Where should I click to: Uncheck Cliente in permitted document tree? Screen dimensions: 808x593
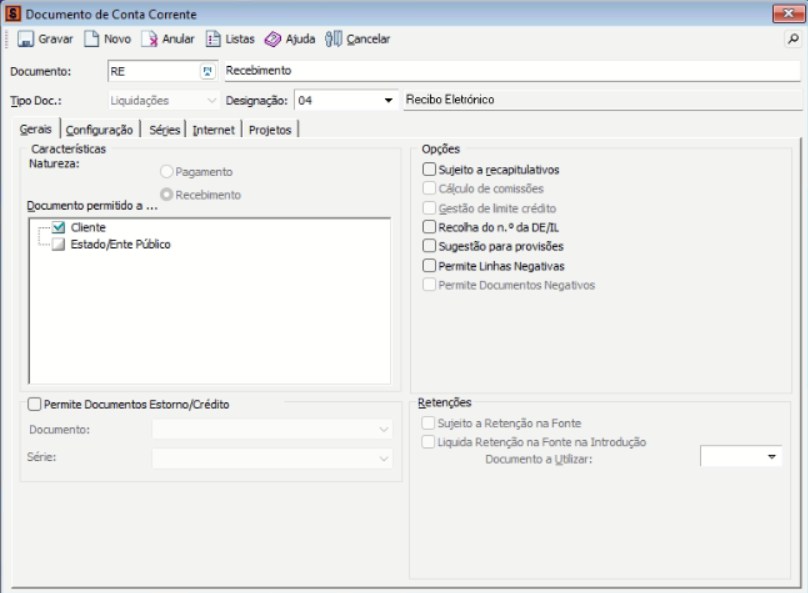click(x=58, y=228)
